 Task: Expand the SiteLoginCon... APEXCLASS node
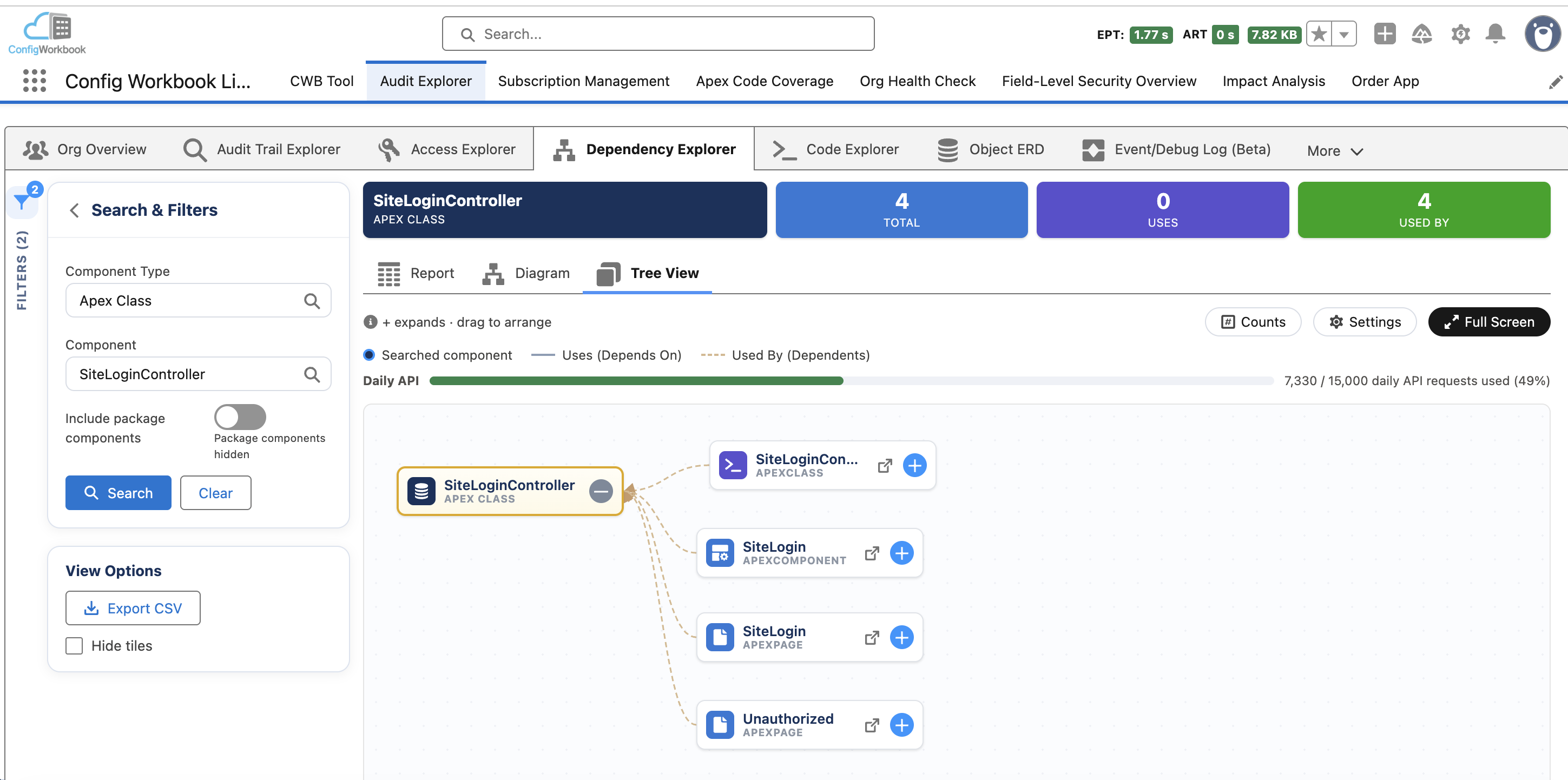(914, 465)
